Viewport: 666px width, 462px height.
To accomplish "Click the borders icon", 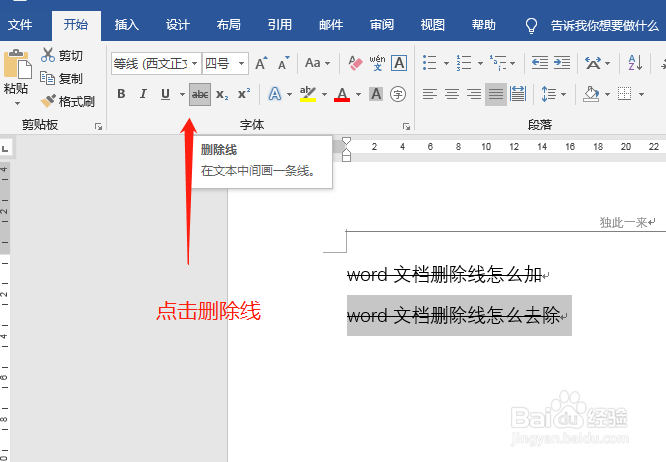I will coord(624,94).
